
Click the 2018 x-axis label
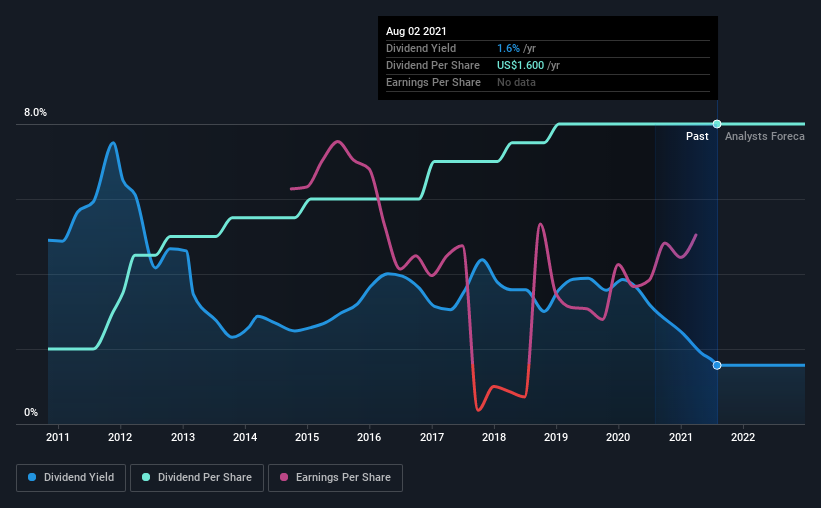[x=494, y=437]
